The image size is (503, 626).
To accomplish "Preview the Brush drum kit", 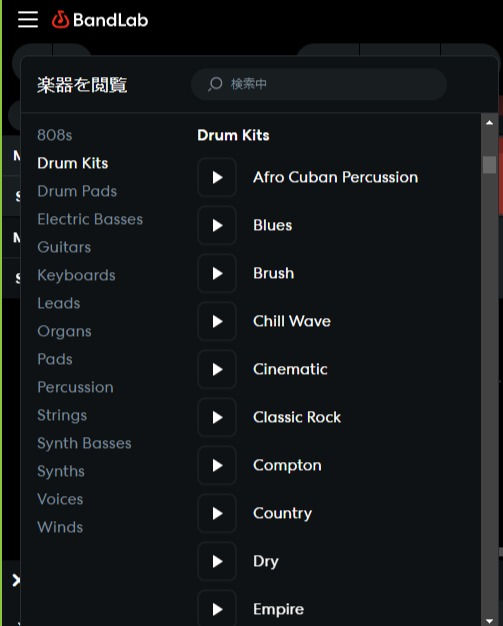I will coord(217,273).
